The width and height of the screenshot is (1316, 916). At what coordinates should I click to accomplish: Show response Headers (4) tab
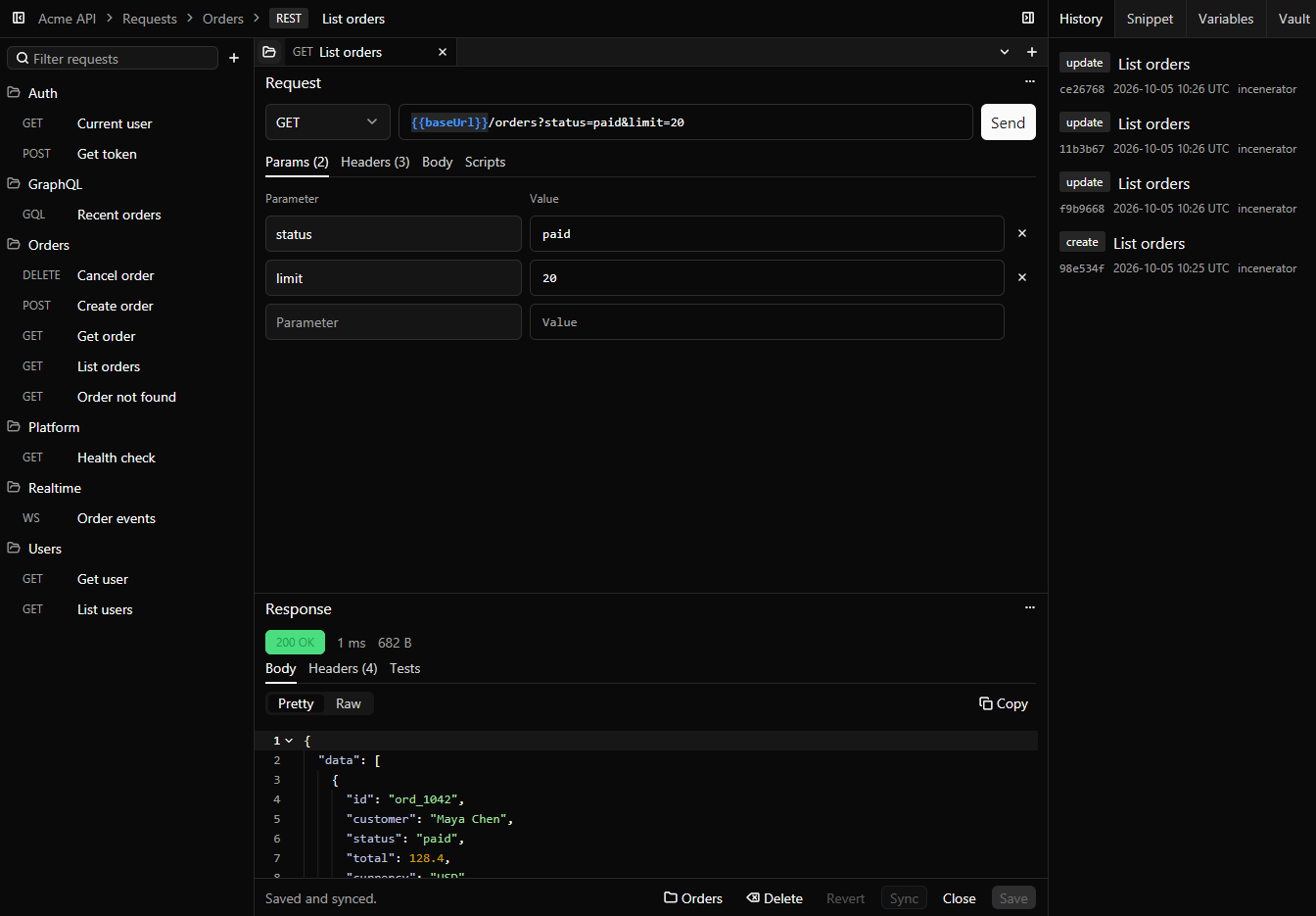[343, 668]
